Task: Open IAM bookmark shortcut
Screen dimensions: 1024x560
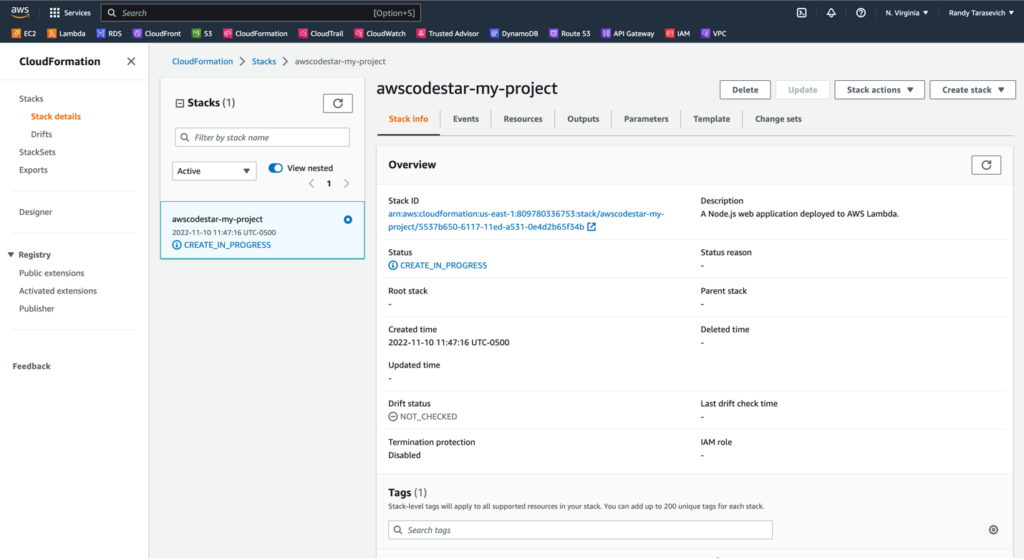Action: tap(677, 33)
